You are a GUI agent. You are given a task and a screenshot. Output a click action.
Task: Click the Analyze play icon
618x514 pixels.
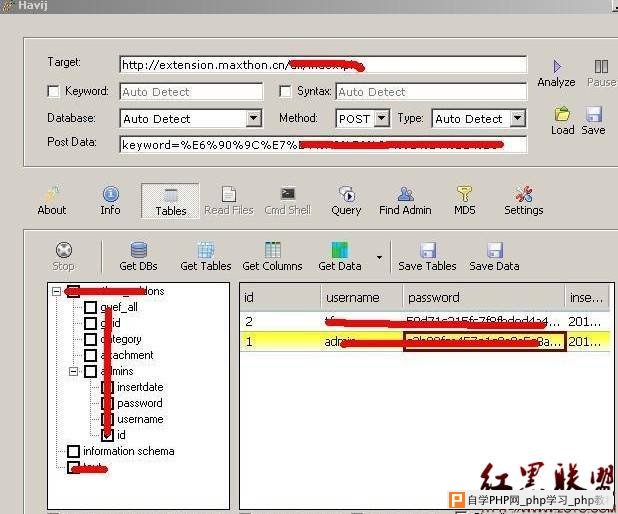(557, 67)
